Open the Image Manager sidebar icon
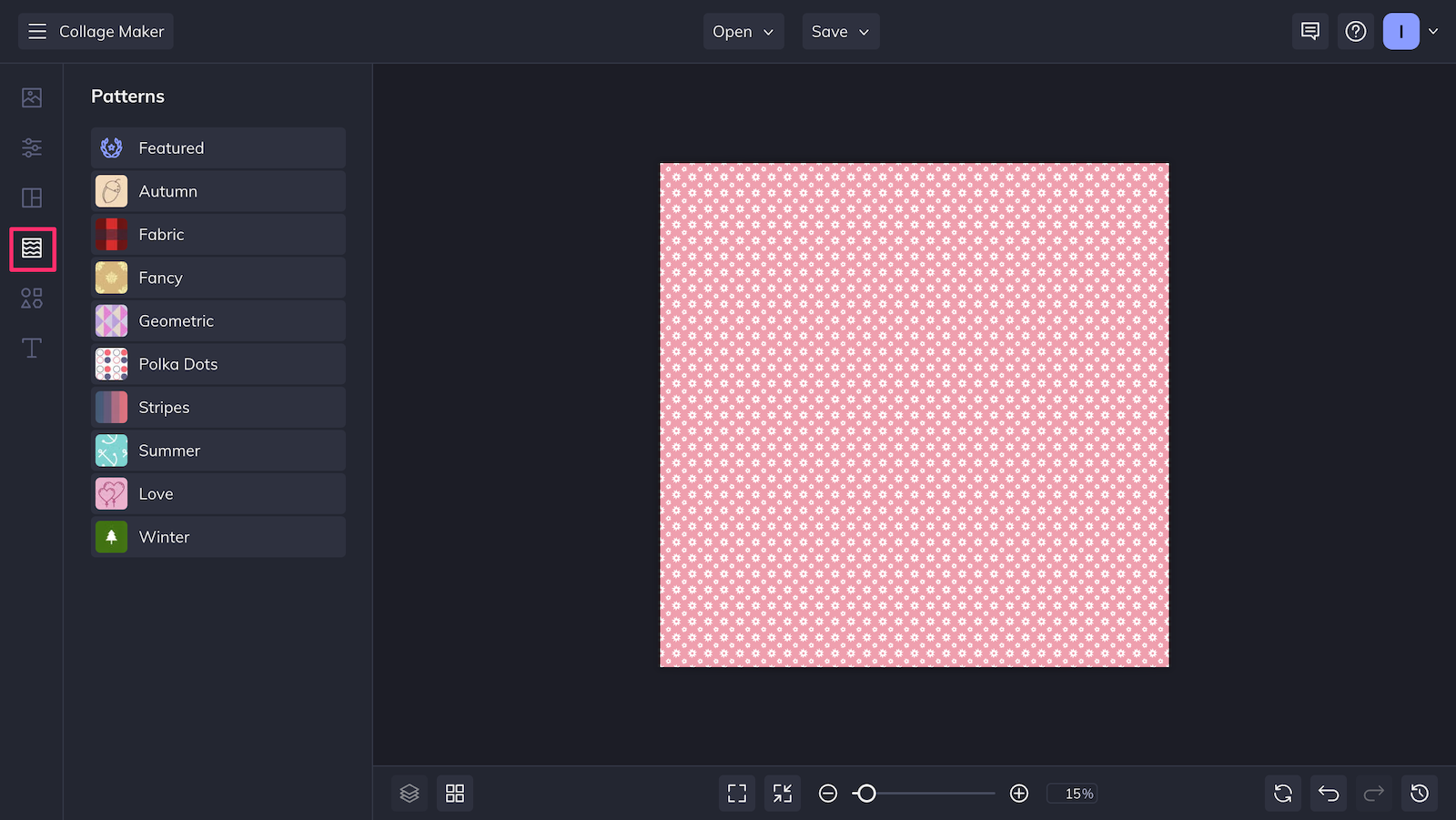 (x=32, y=97)
